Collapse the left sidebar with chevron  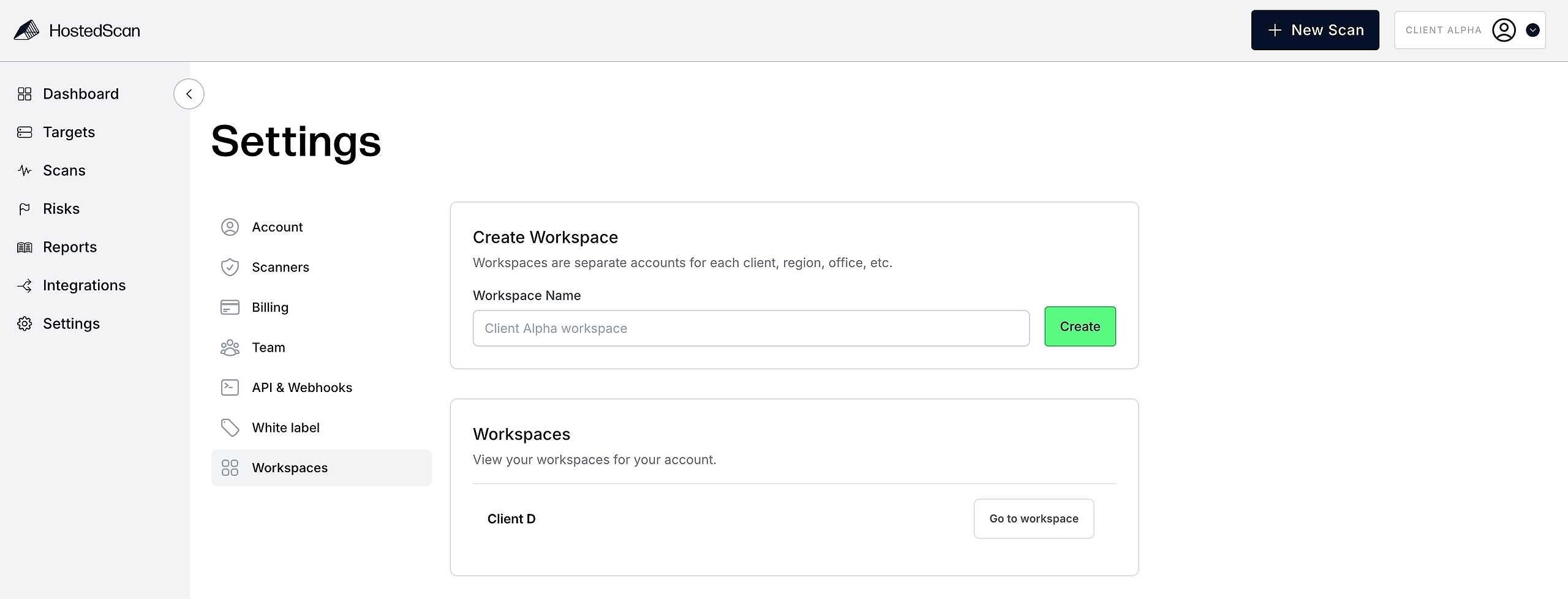click(x=189, y=94)
